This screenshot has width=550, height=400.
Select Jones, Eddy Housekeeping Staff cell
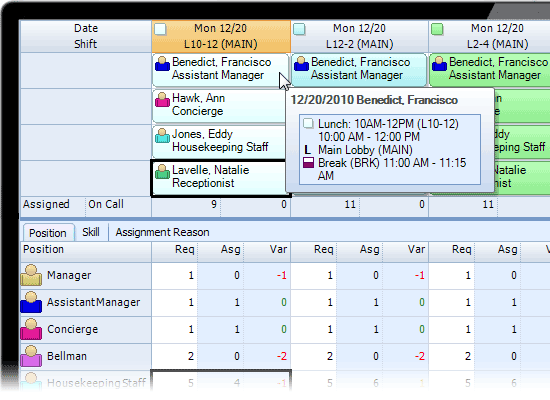click(x=219, y=141)
